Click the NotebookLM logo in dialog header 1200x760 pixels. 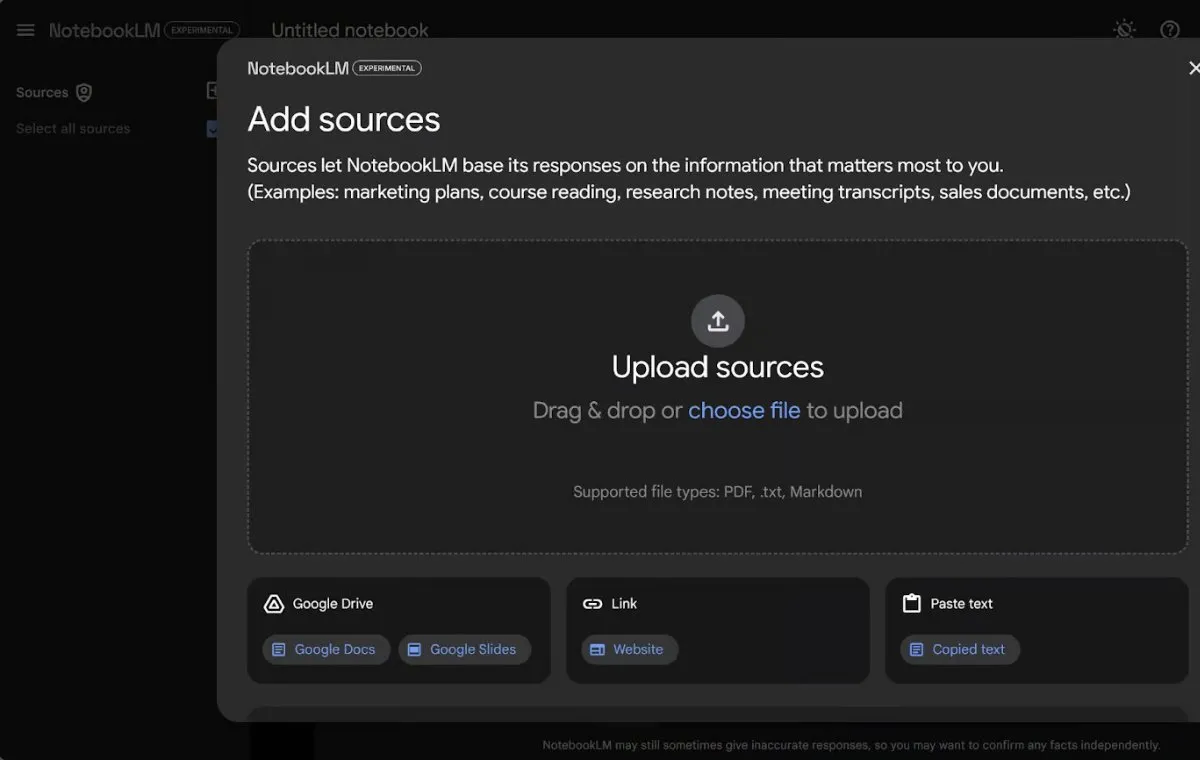coord(298,68)
